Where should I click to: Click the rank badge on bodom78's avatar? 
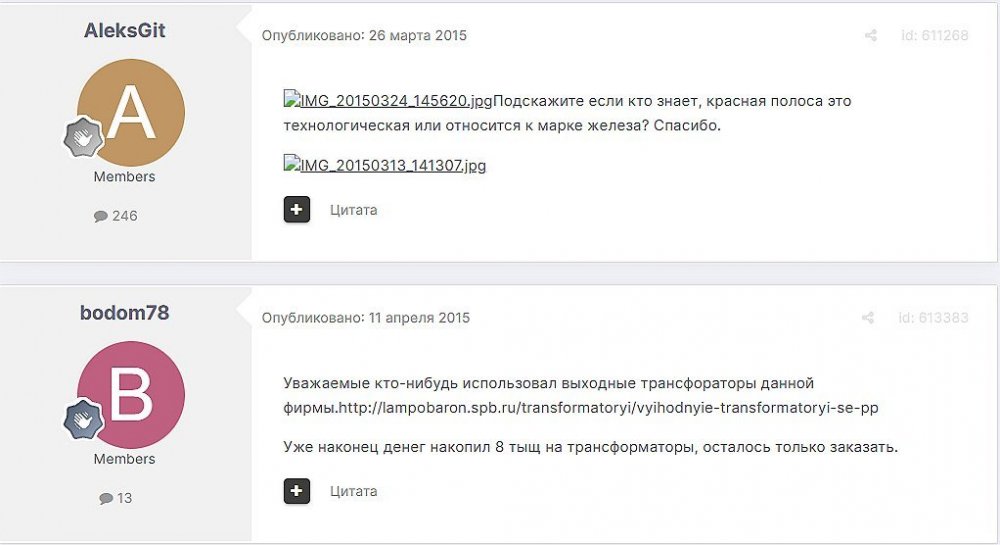coord(84,420)
